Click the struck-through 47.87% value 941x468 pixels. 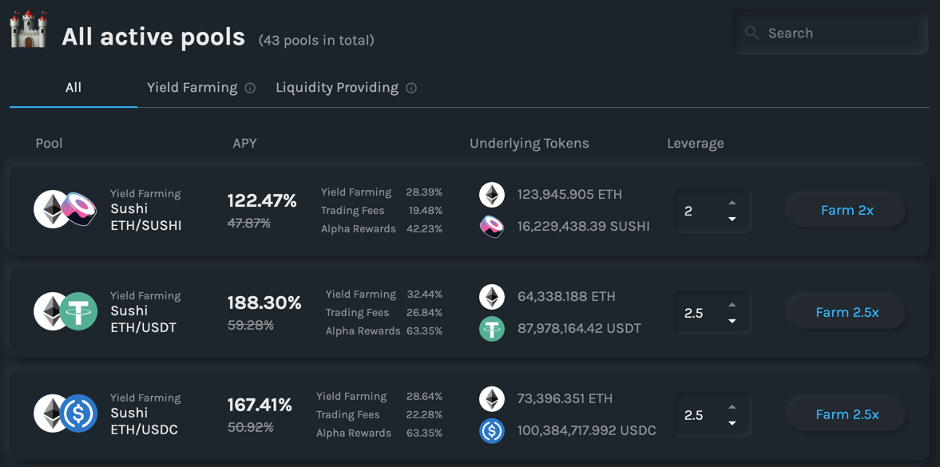click(249, 223)
